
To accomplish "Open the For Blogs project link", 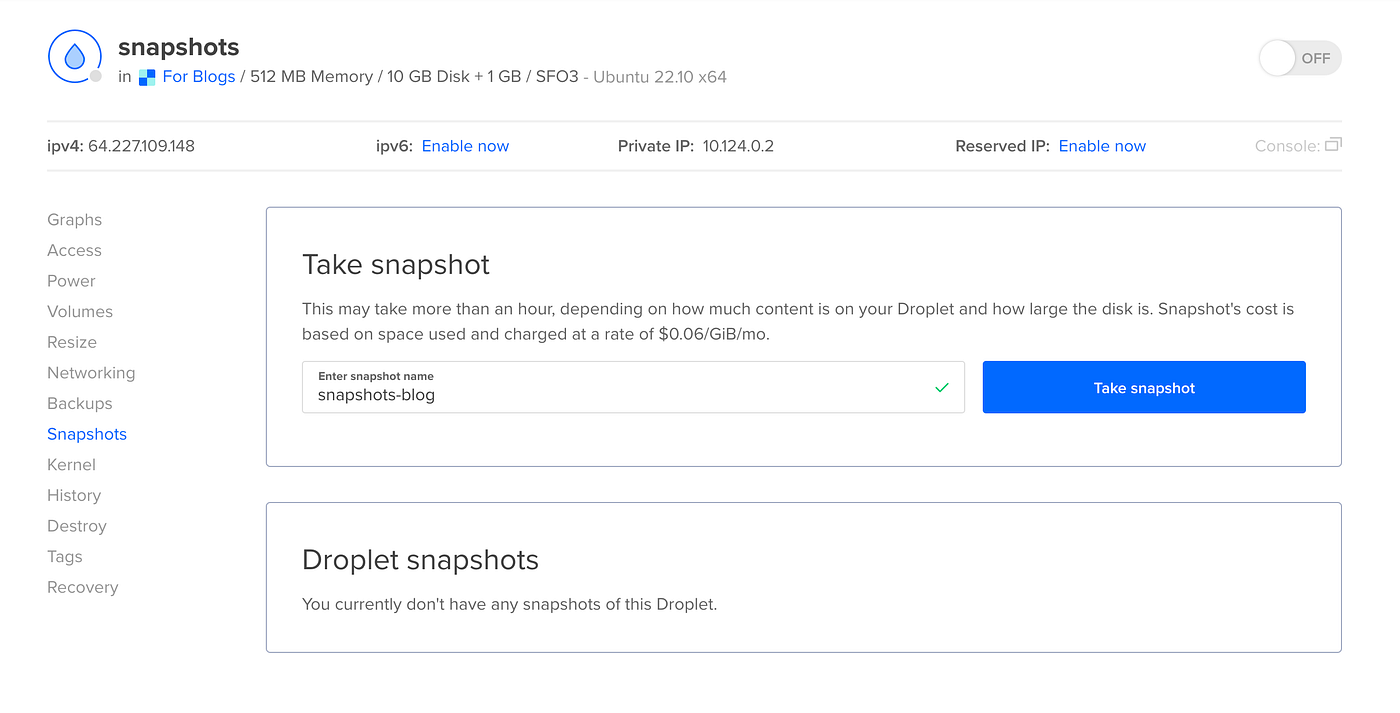I will coord(199,77).
